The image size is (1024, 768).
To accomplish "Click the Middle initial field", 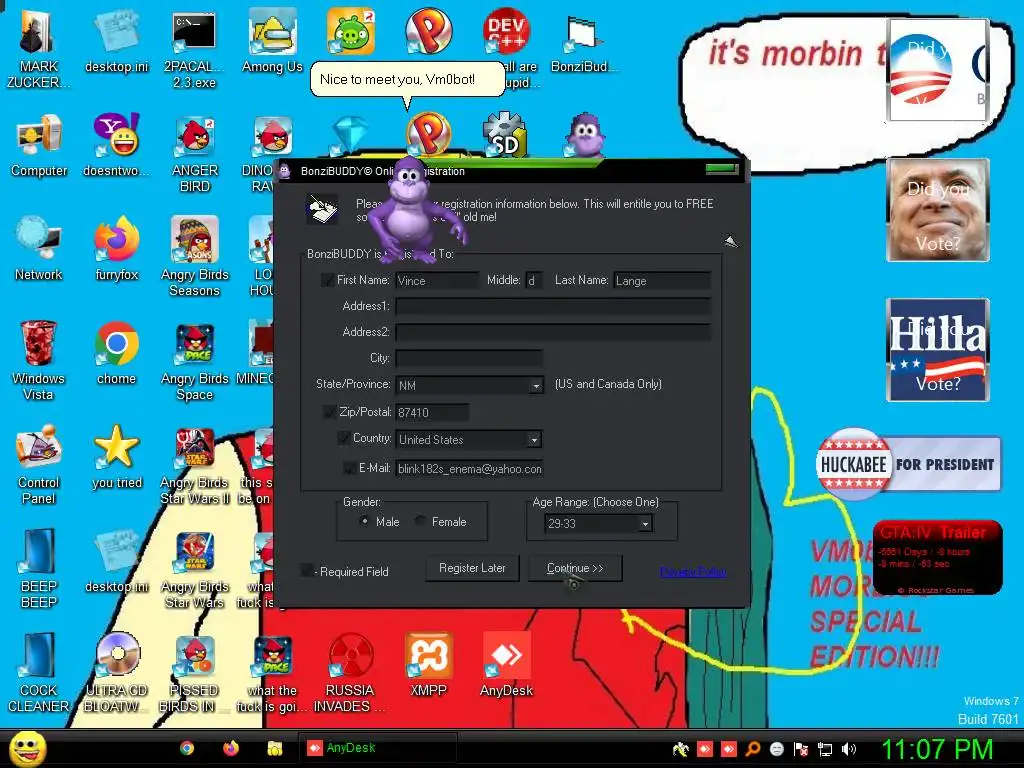I will (534, 281).
